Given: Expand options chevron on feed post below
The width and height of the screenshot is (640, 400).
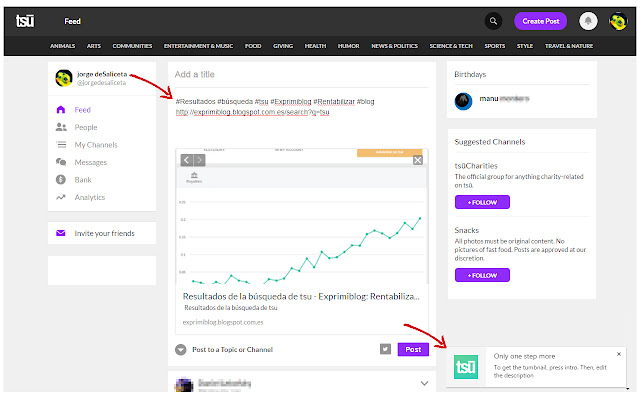Looking at the screenshot, I should pos(424,383).
